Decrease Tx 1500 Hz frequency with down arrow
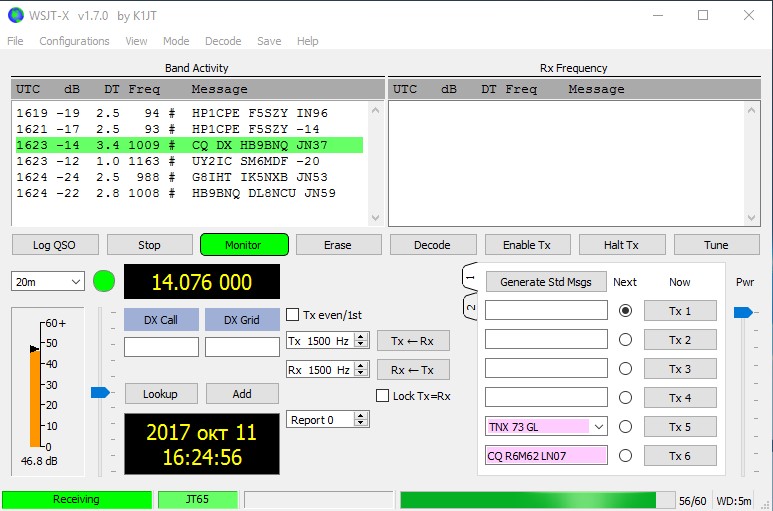Image resolution: width=773 pixels, height=511 pixels. point(361,344)
